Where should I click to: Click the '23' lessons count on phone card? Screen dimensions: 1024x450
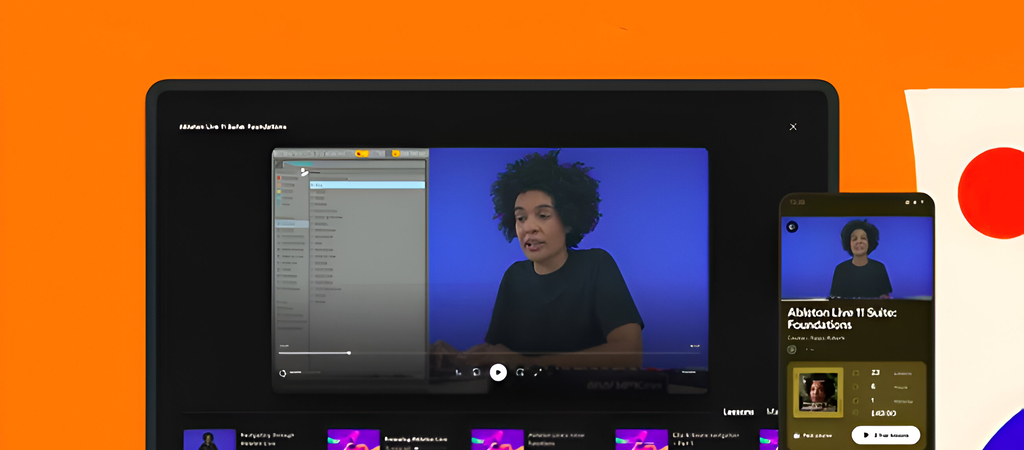pos(877,373)
